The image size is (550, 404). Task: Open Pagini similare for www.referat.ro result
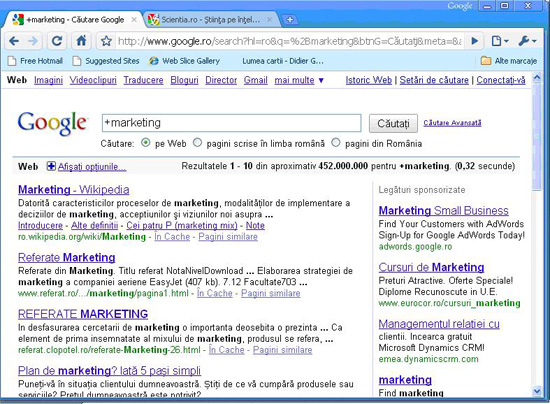tap(270, 293)
